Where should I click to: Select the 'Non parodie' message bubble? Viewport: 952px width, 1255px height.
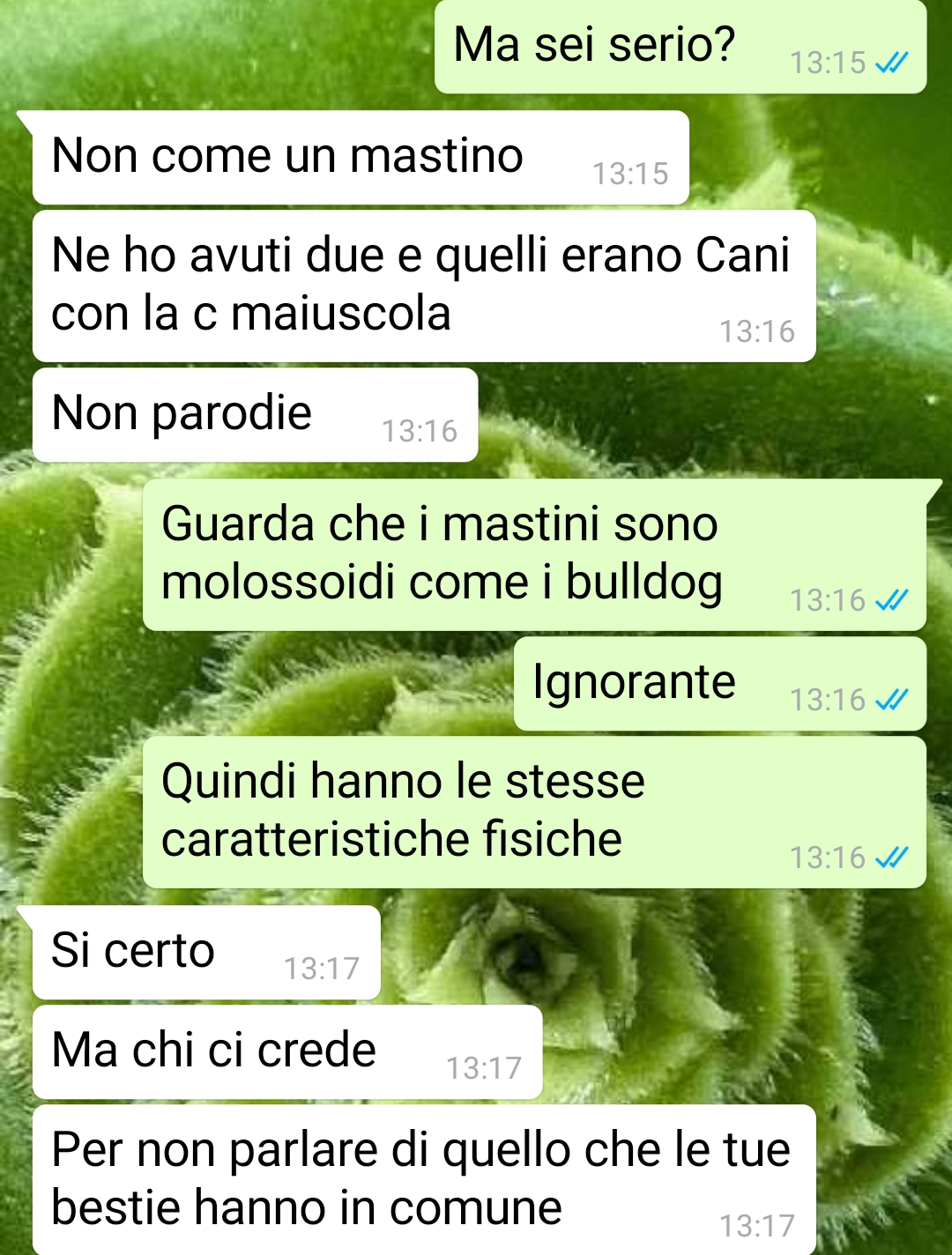click(x=255, y=415)
